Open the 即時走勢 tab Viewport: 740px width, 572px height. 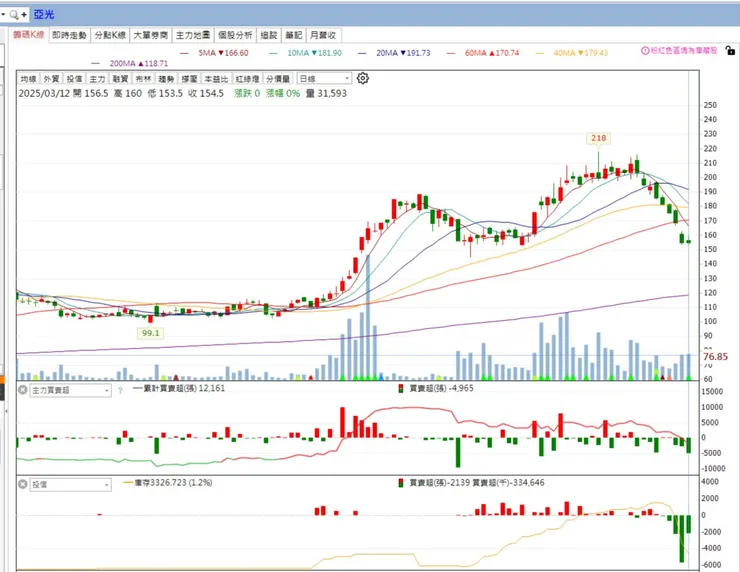tap(69, 35)
